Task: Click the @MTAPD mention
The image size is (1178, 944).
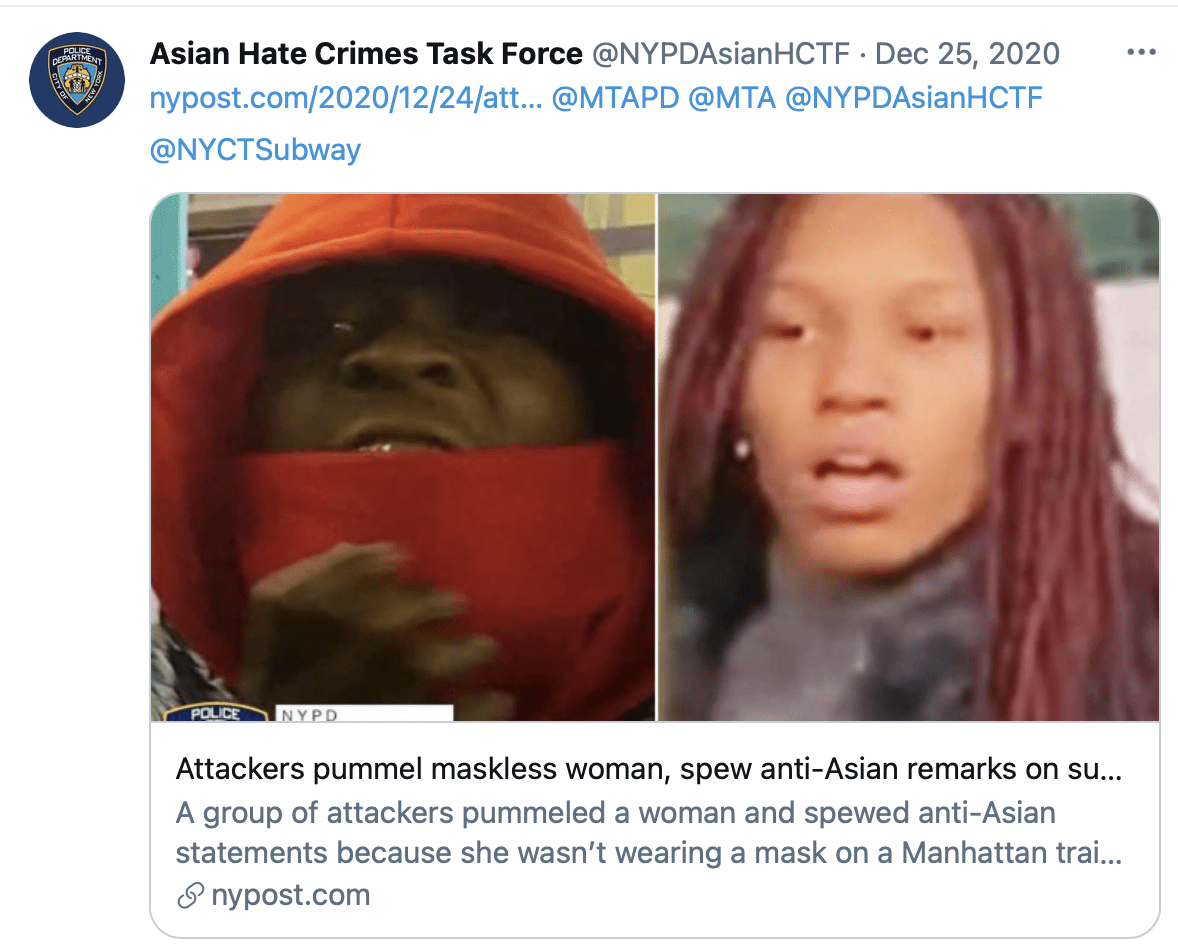Action: point(615,98)
